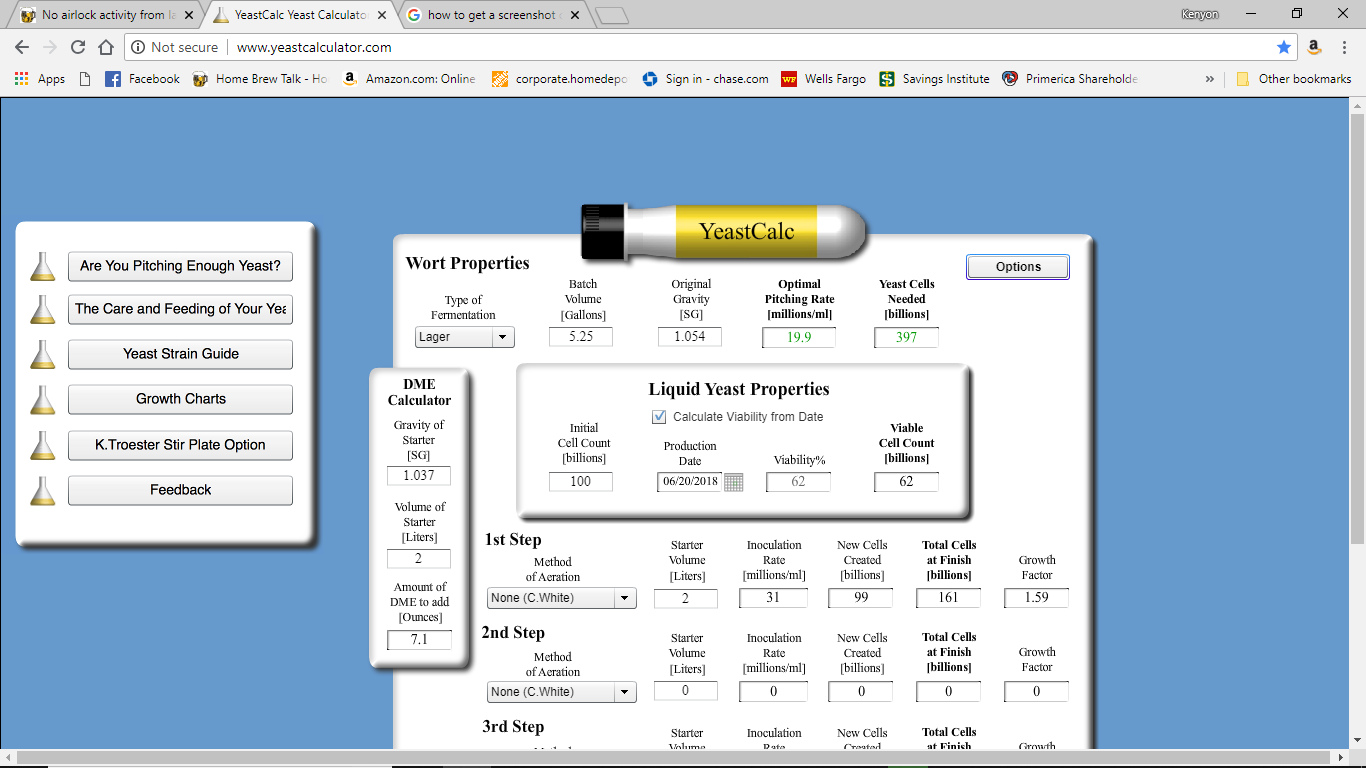This screenshot has height=768, width=1366.
Task: Open the Sign in - chase.com bookmark
Action: [x=706, y=79]
